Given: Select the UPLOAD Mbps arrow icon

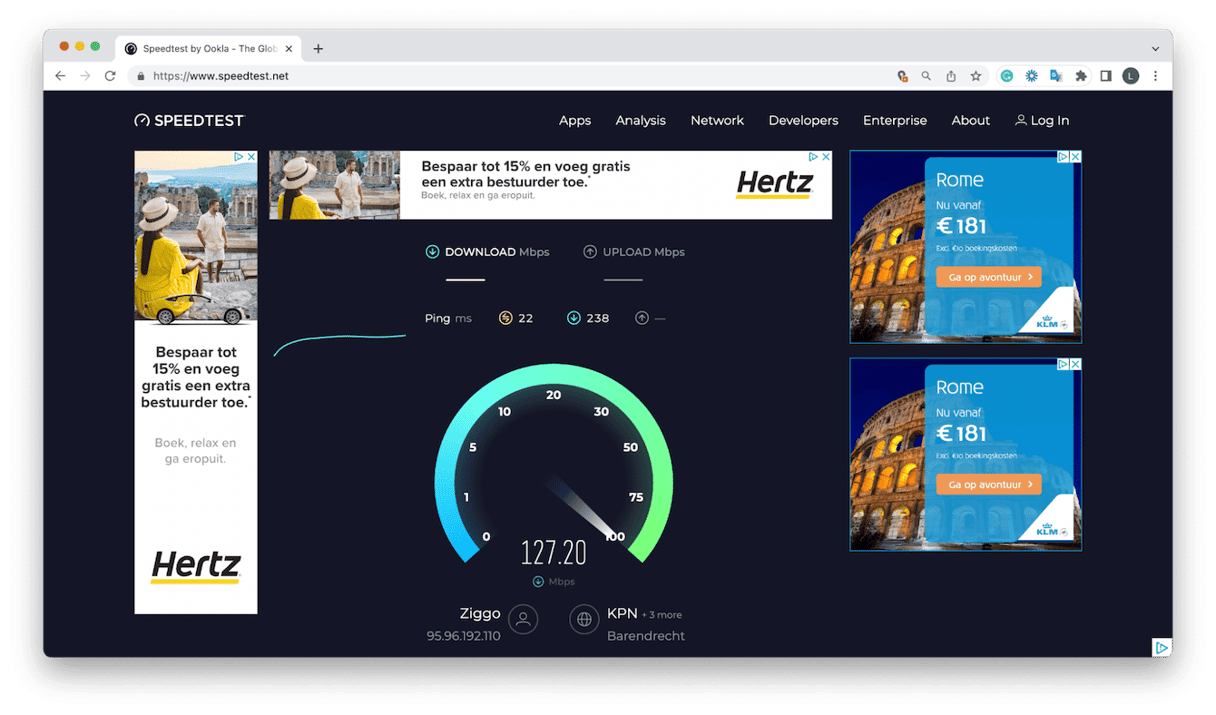Looking at the screenshot, I should click(x=589, y=252).
